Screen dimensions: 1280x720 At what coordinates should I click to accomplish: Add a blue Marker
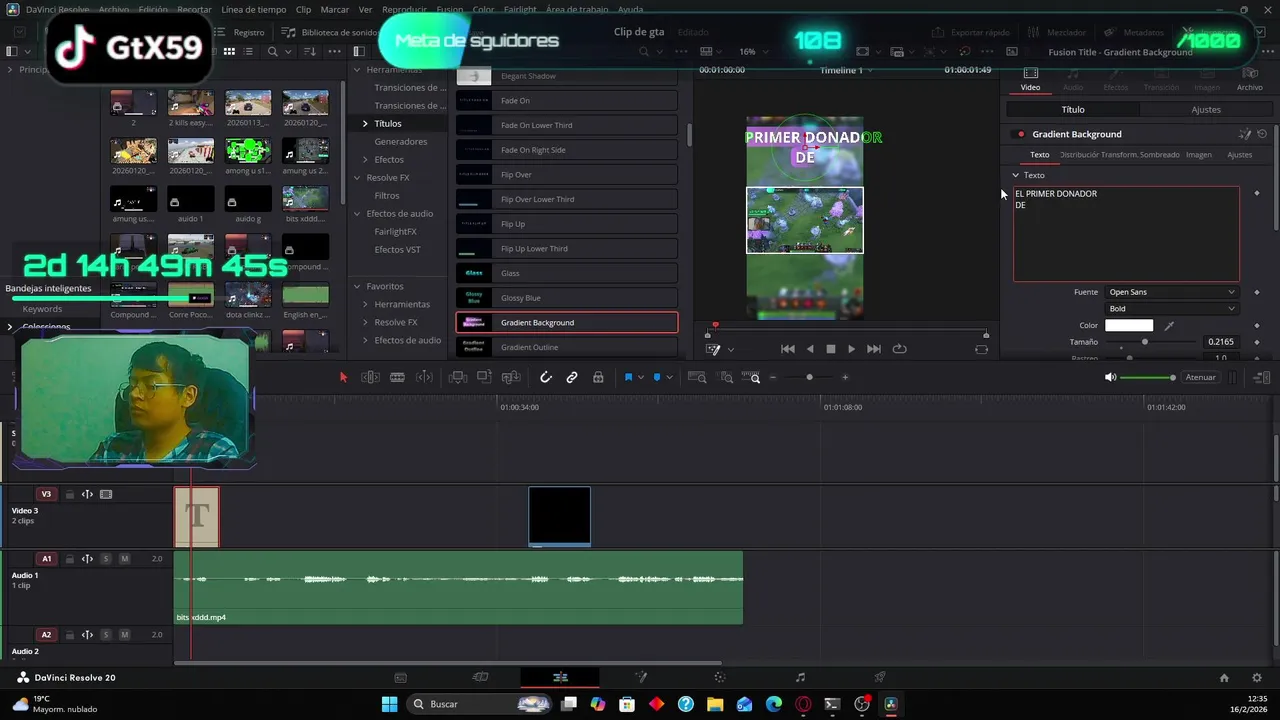[x=657, y=377]
